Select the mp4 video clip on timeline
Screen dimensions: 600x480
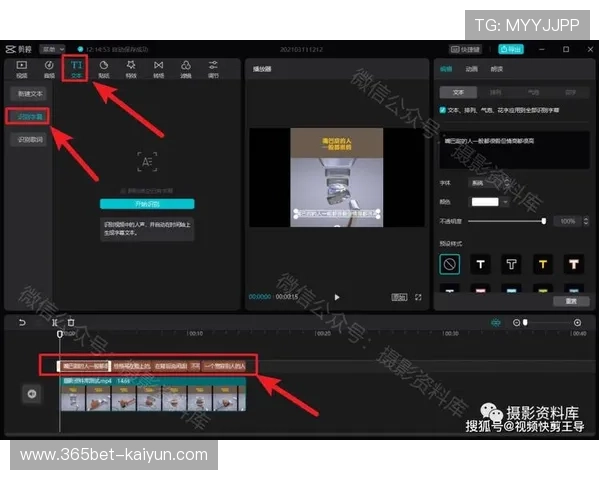coord(153,394)
